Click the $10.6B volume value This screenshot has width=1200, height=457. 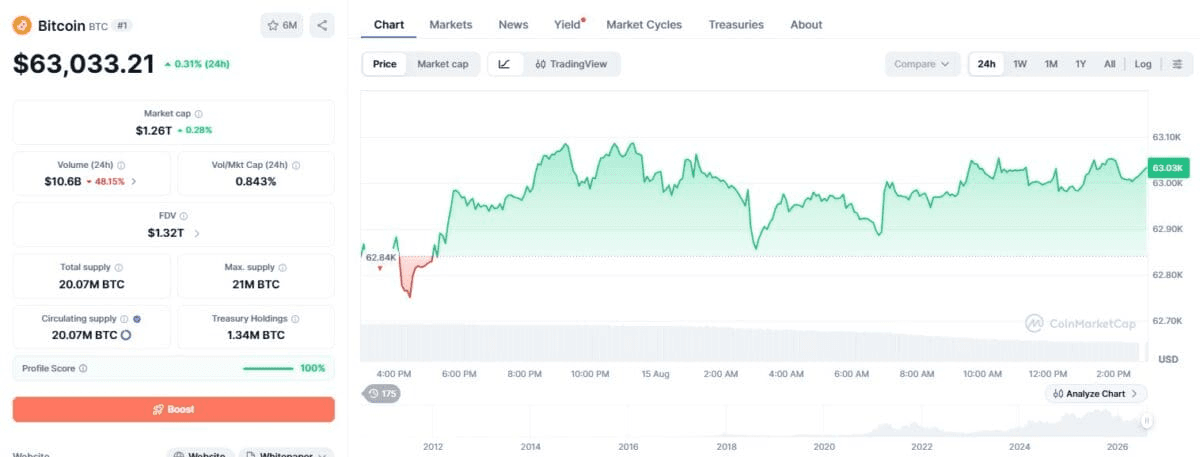click(63, 182)
